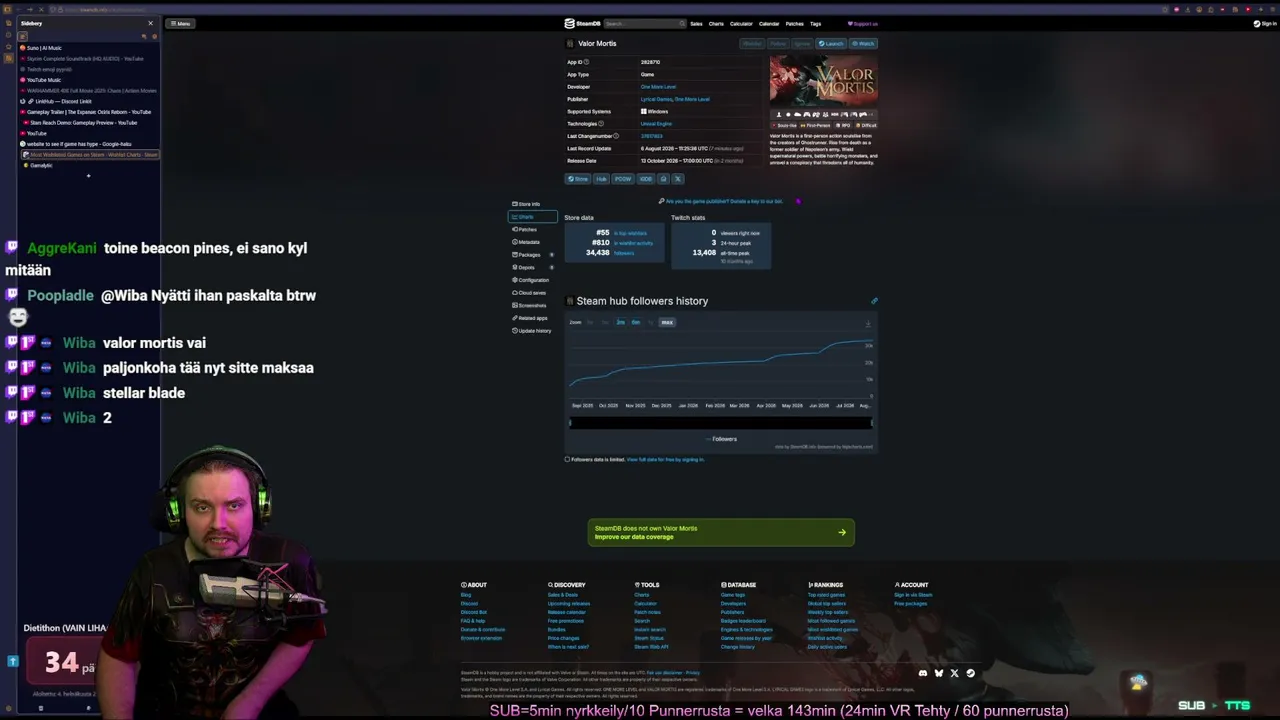Click the Last Changenumber help icon
Image resolution: width=1280 pixels, height=720 pixels.
(x=616, y=136)
